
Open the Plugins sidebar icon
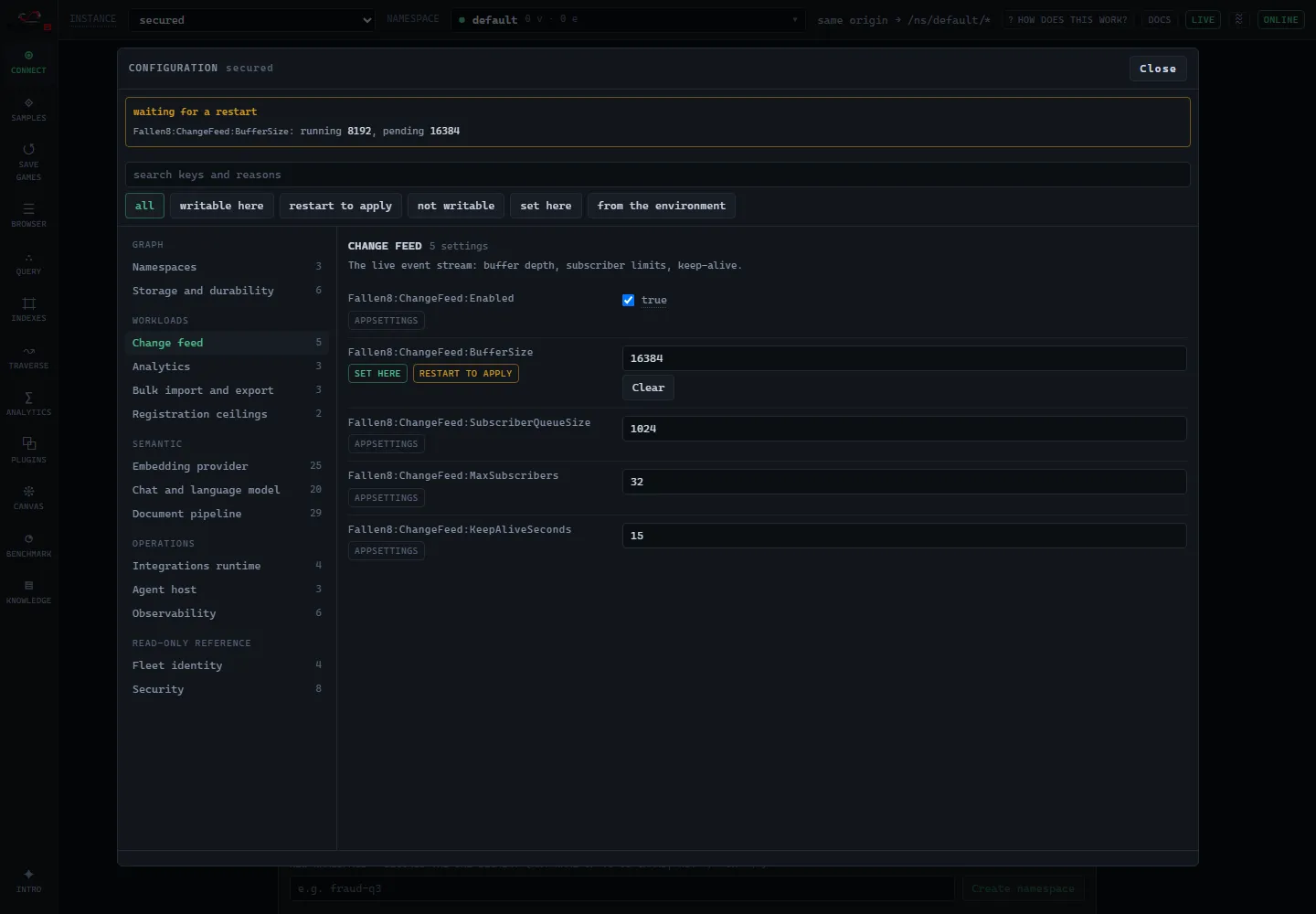tap(28, 452)
